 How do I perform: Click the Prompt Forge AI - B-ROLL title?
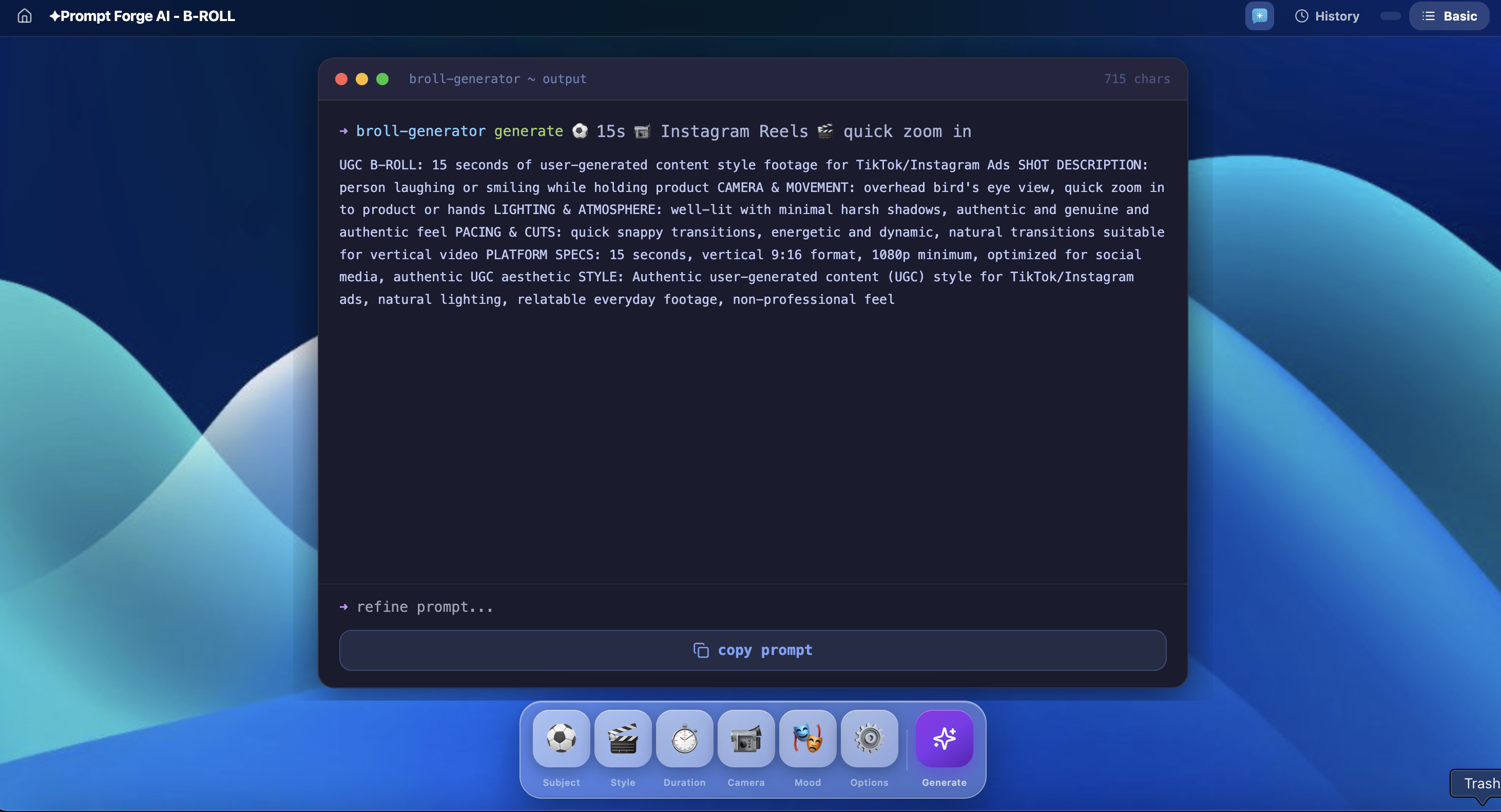[142, 16]
